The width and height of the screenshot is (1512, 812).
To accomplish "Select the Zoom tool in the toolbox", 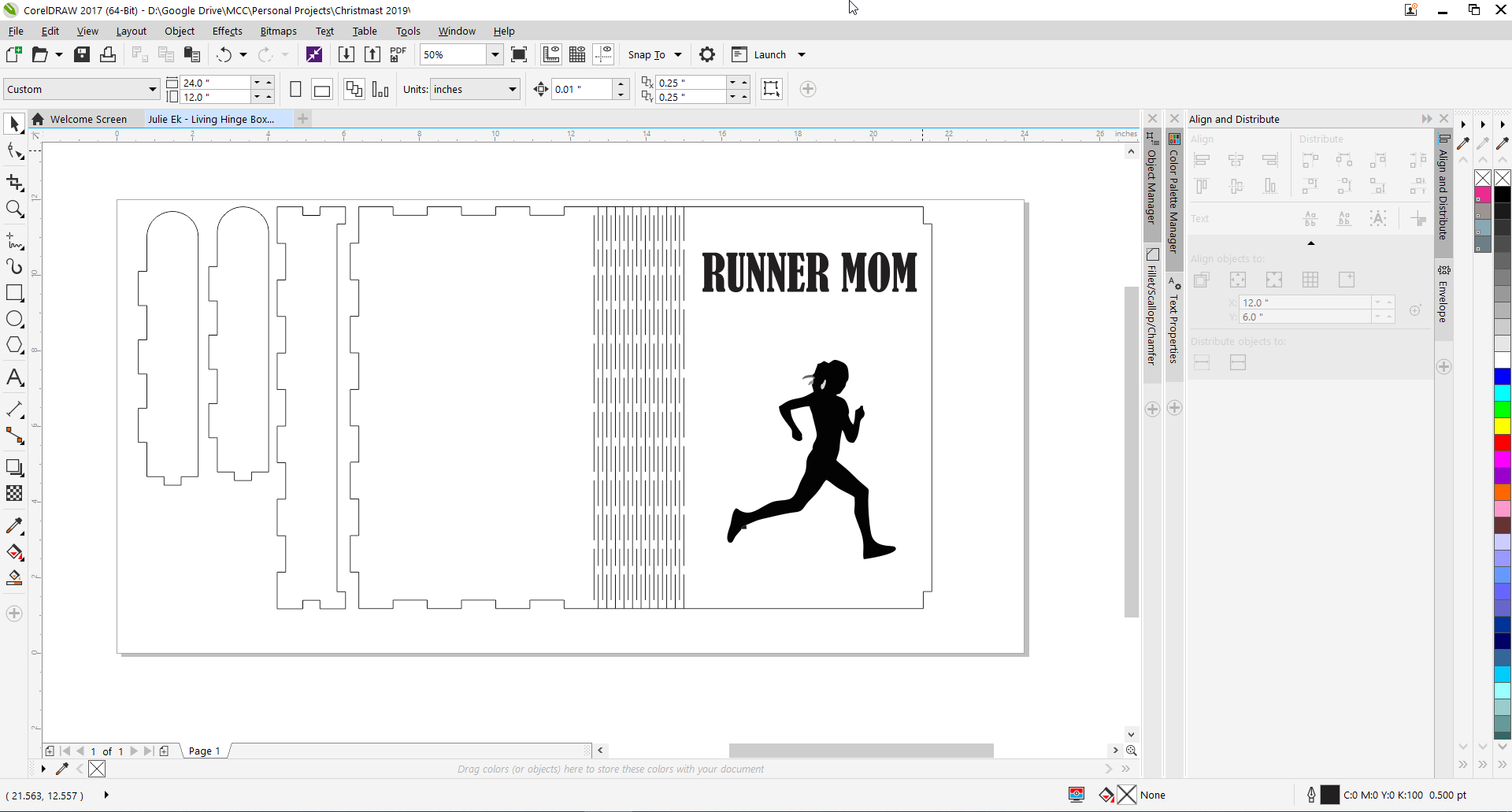I will 14,209.
